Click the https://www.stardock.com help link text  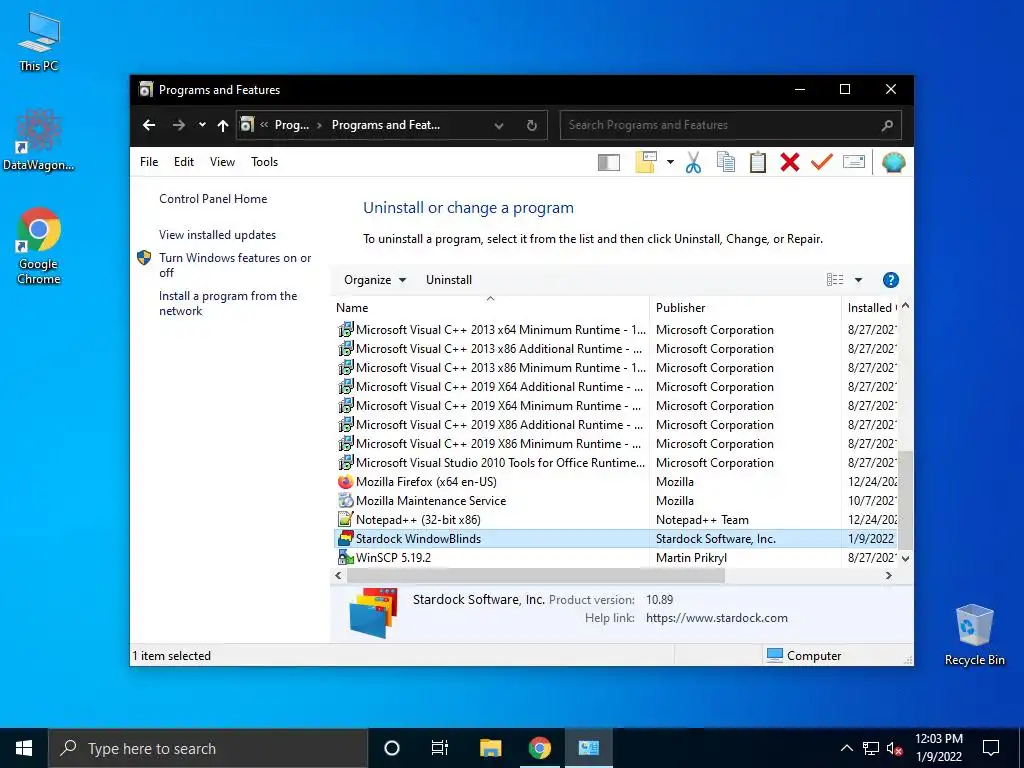click(716, 618)
